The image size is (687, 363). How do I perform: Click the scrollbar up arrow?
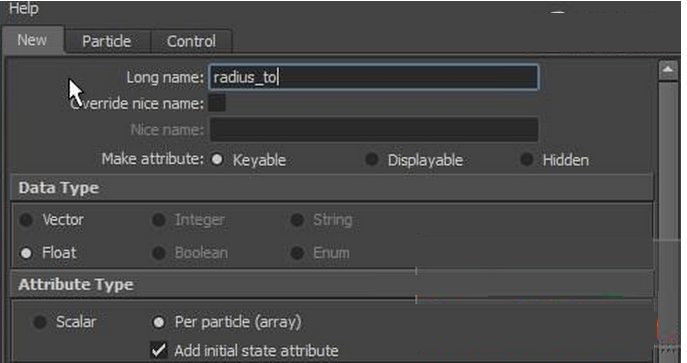click(668, 70)
